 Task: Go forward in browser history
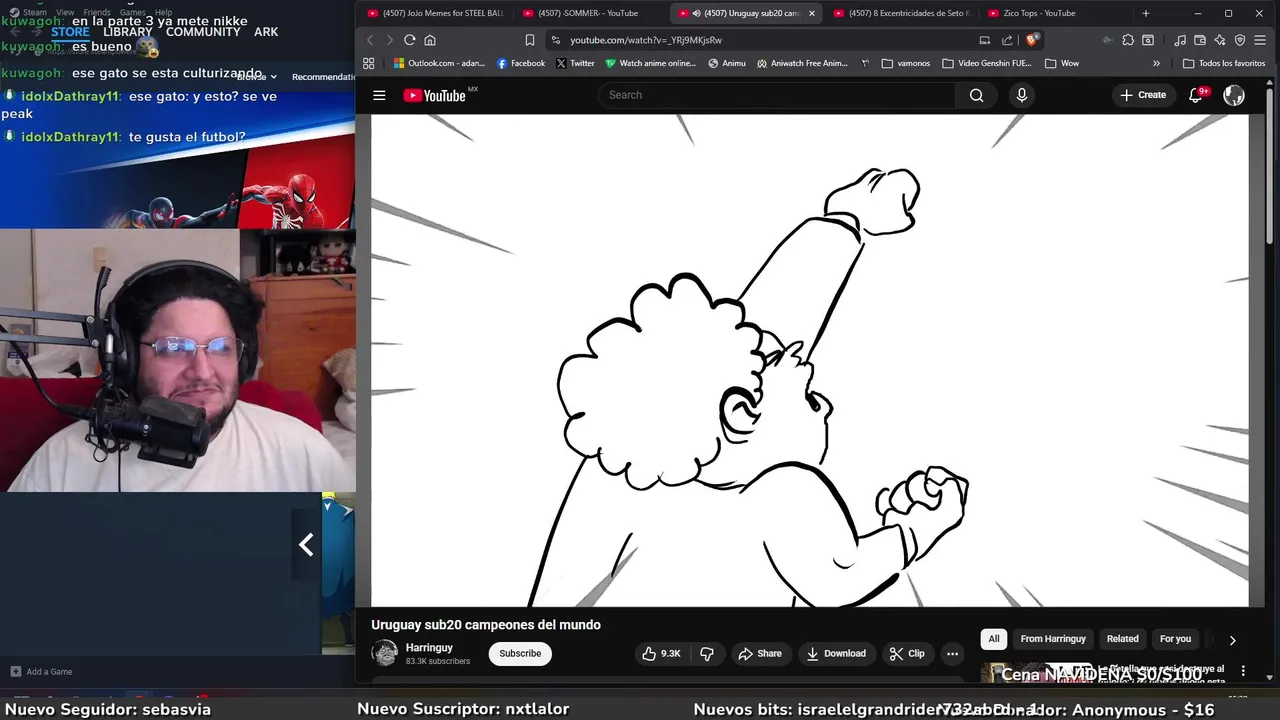pos(389,40)
